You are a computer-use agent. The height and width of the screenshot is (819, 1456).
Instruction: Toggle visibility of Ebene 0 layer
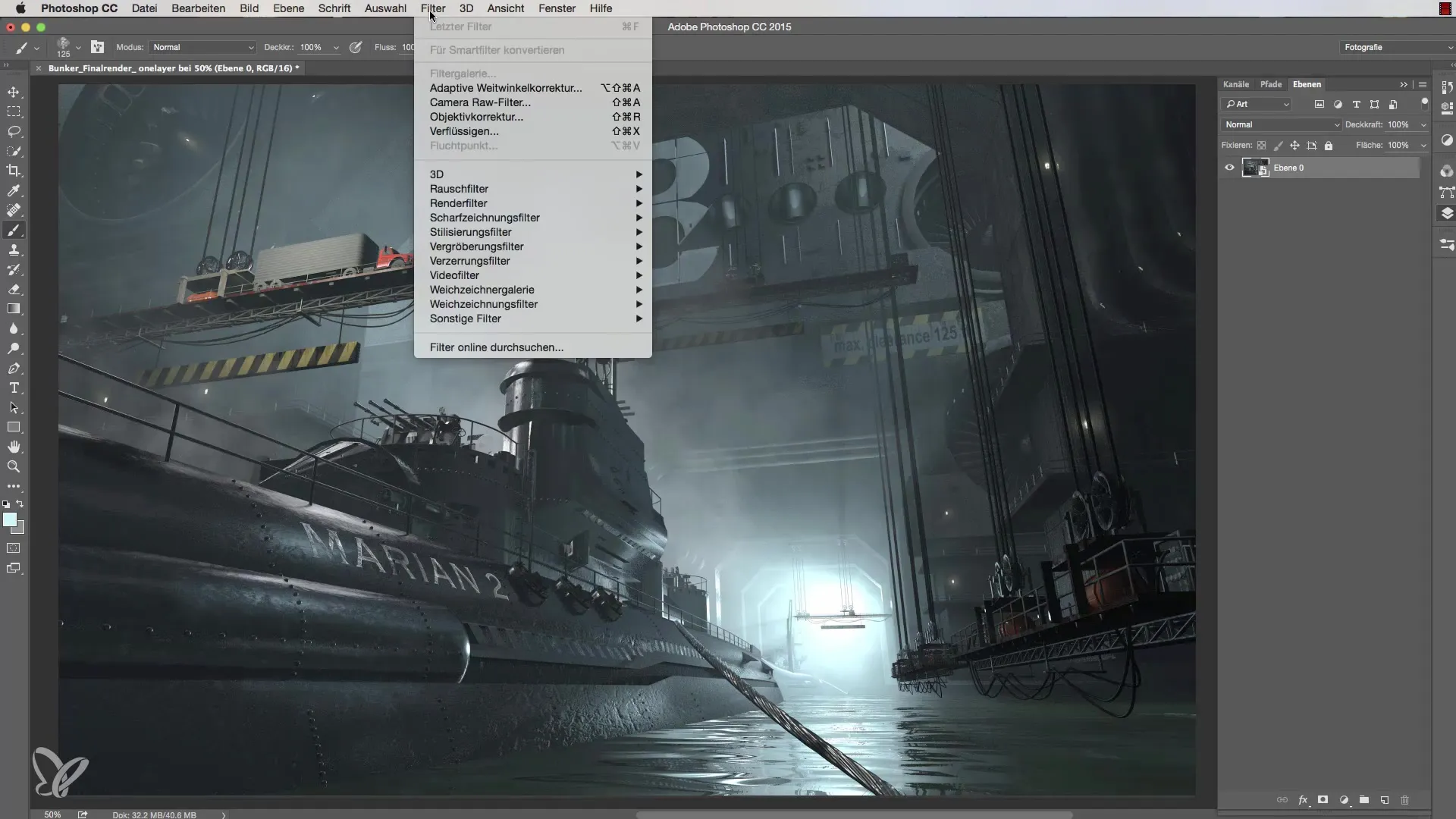click(1229, 168)
